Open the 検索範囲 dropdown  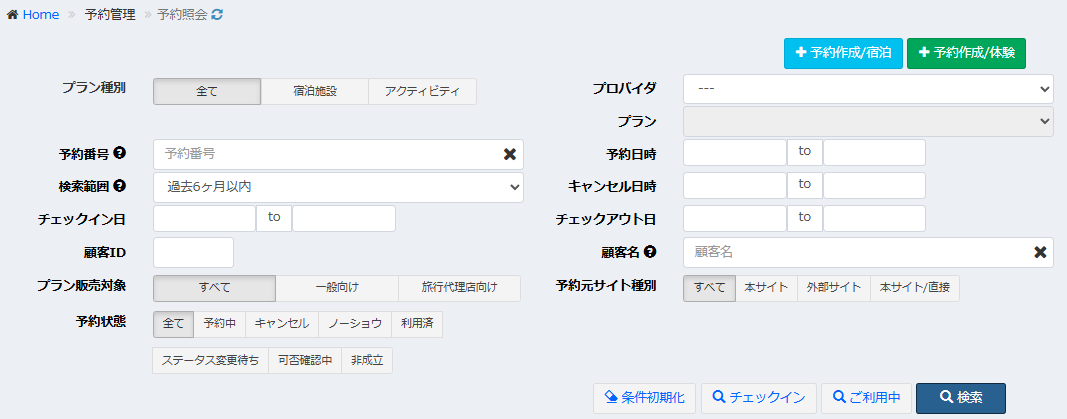coord(338,187)
